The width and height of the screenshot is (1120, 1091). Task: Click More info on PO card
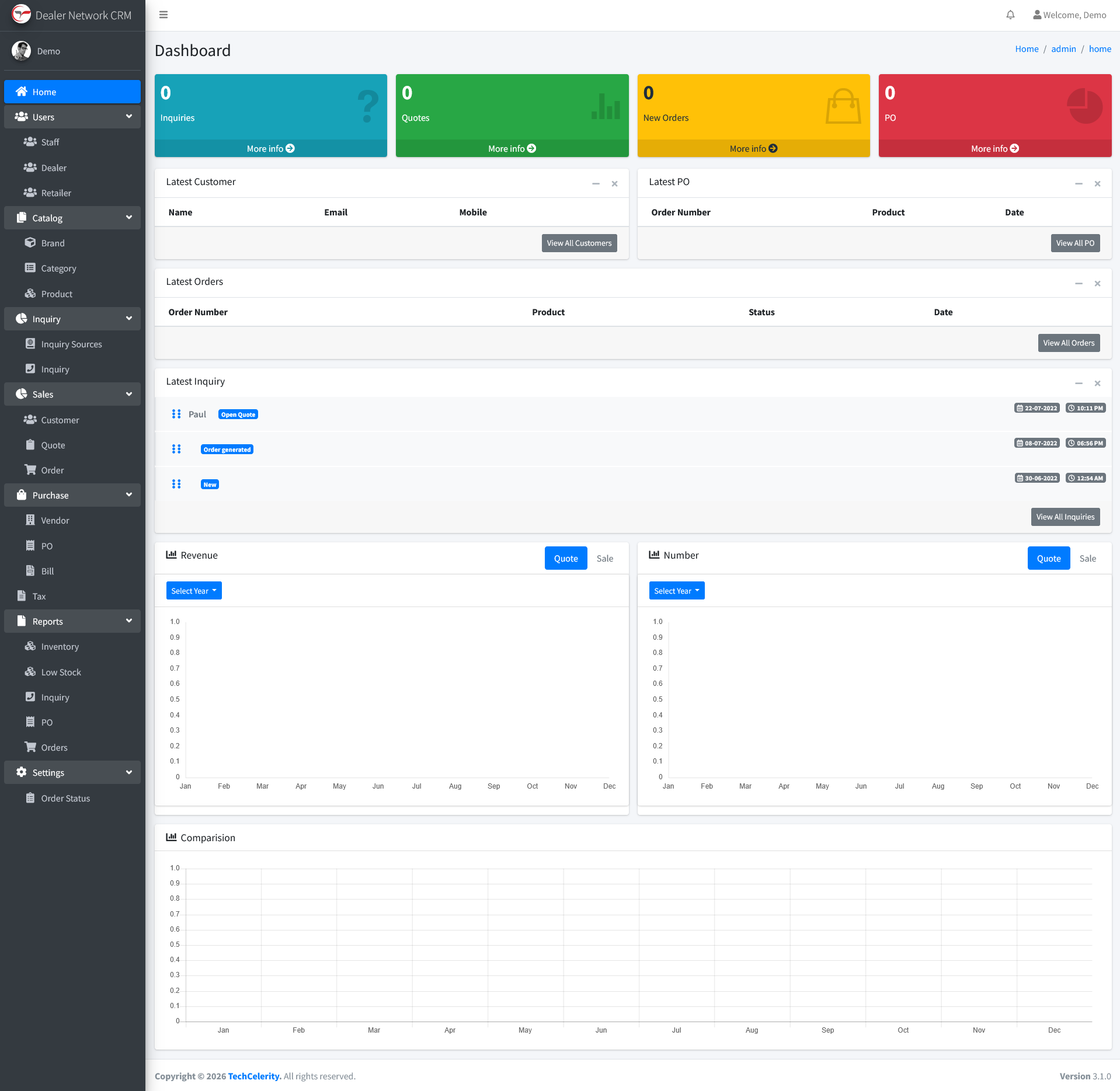tap(995, 148)
